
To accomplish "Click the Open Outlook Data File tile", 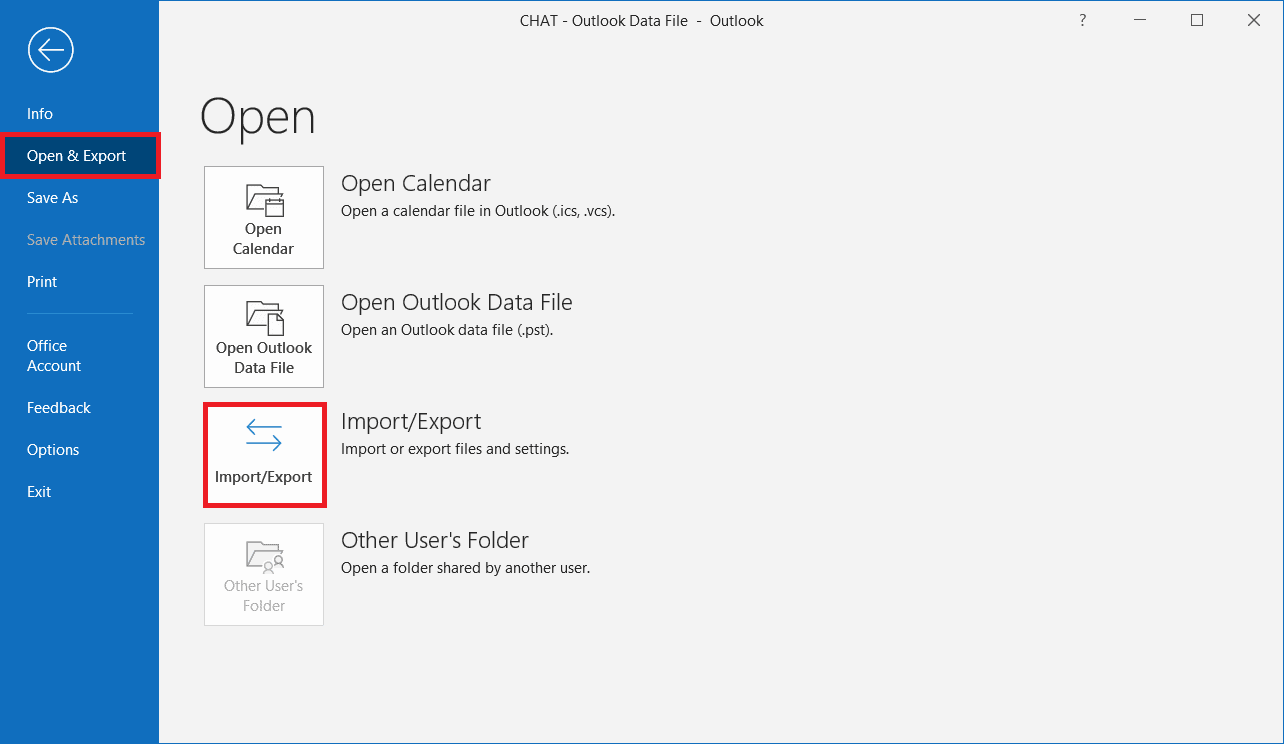I will click(264, 336).
